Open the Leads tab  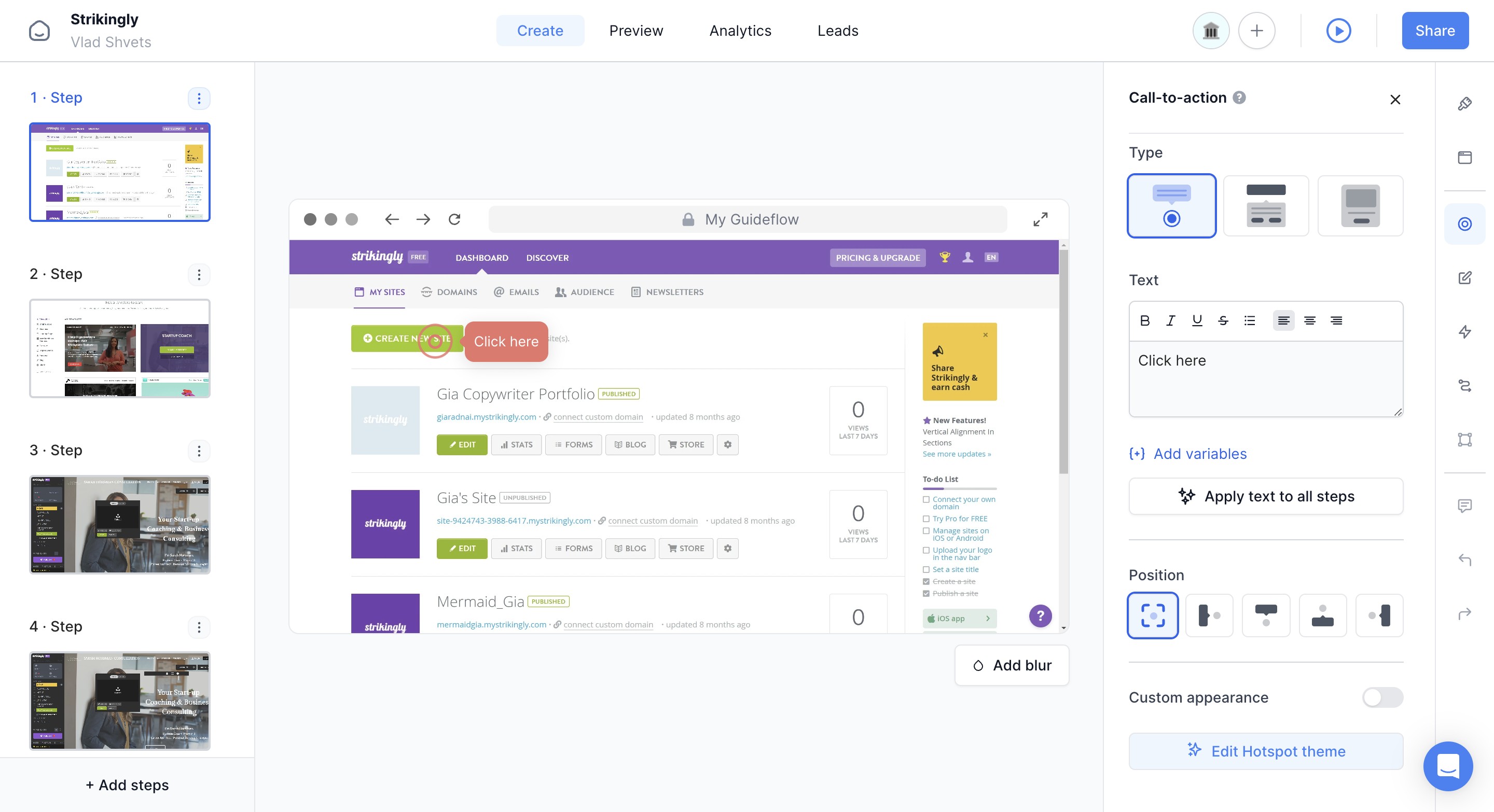(837, 31)
